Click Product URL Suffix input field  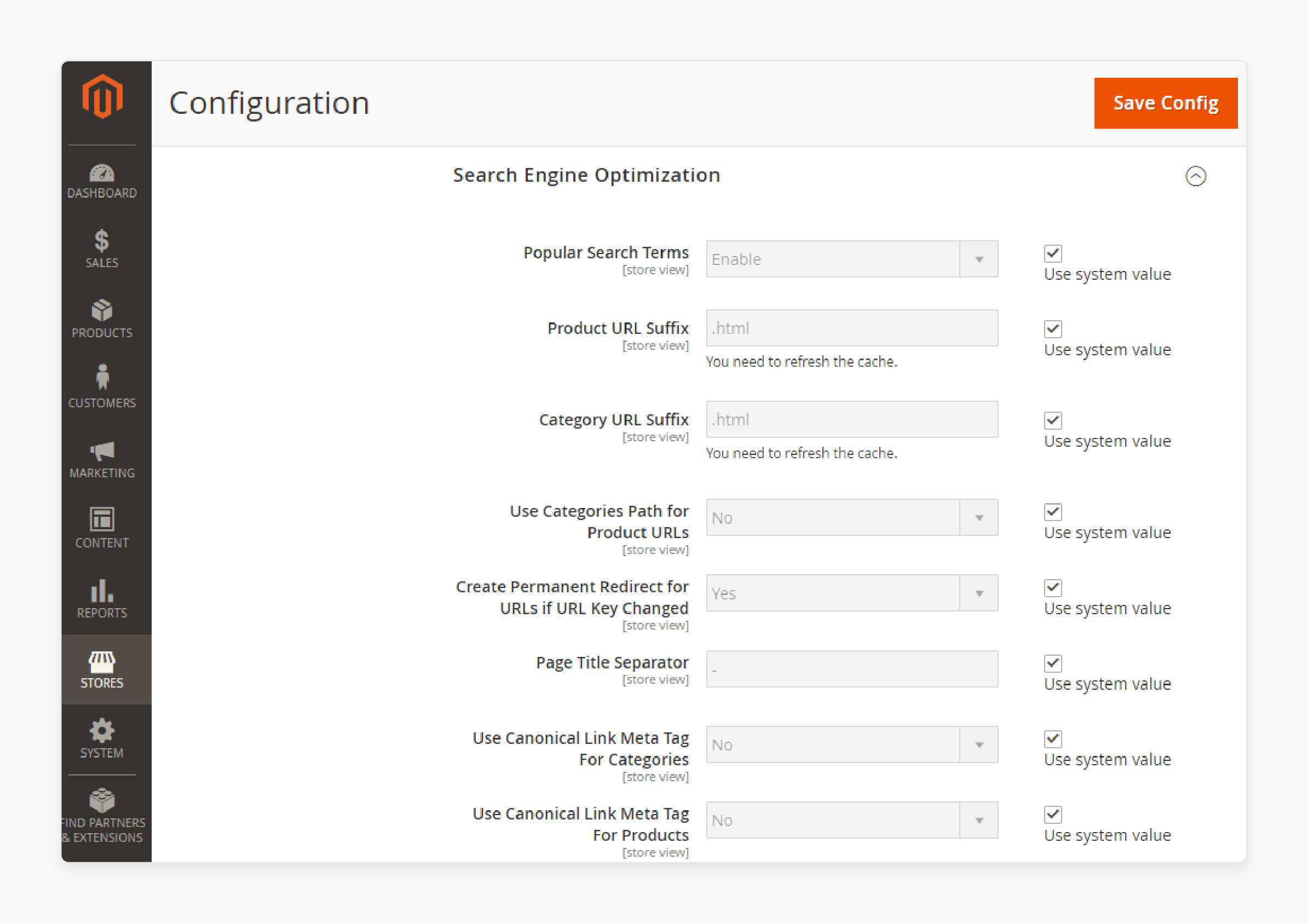point(849,328)
